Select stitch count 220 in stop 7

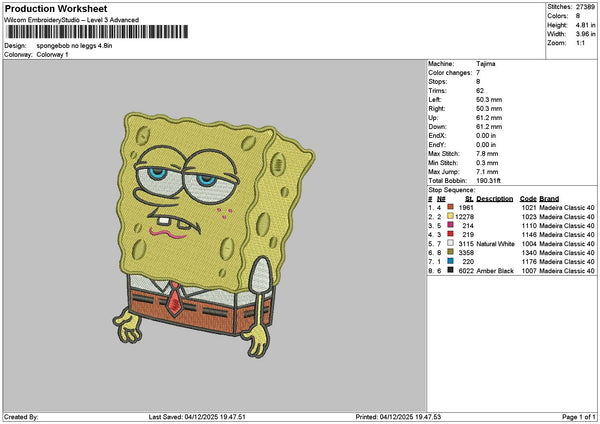468,262
